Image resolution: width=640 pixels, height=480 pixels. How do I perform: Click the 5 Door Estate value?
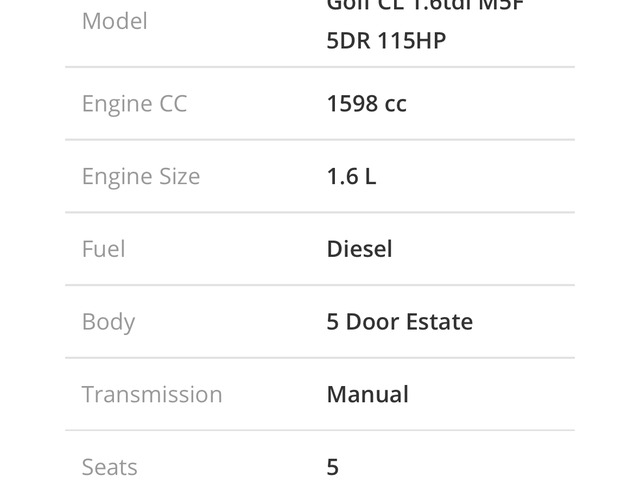[x=399, y=322]
